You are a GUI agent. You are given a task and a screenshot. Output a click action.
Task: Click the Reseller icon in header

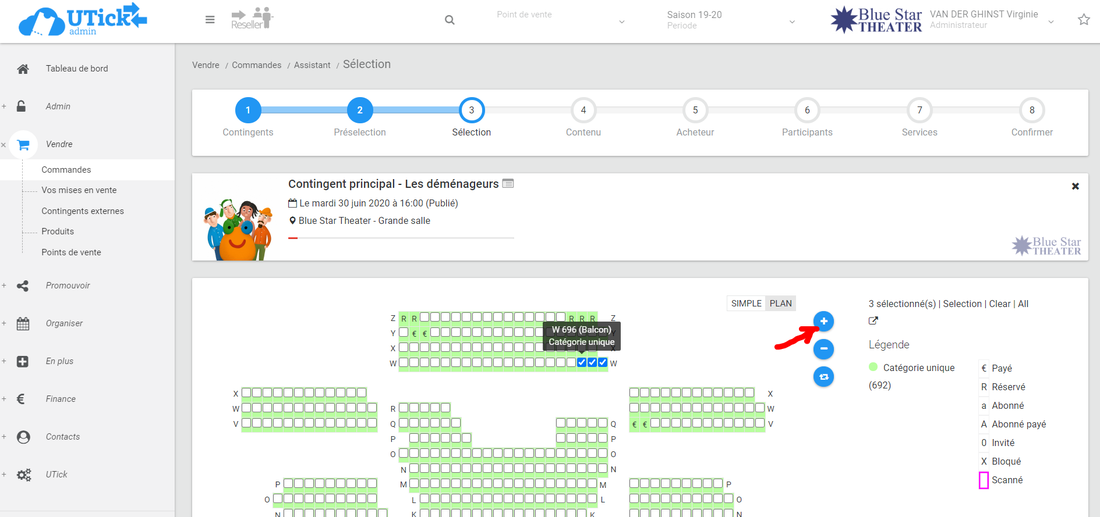(251, 19)
